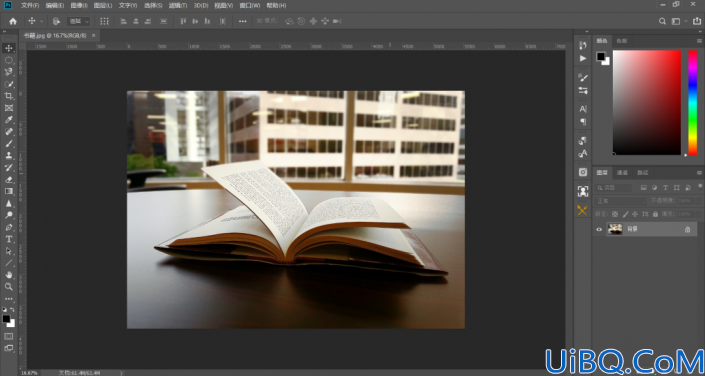Click the Share icon at top right
The width and height of the screenshot is (705, 376).
pos(697,21)
